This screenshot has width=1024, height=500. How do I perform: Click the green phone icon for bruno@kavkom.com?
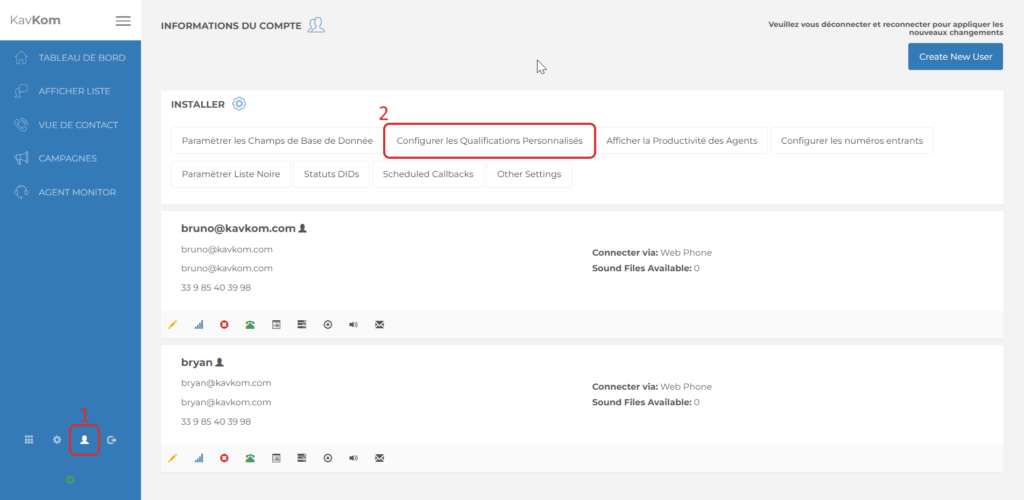250,325
